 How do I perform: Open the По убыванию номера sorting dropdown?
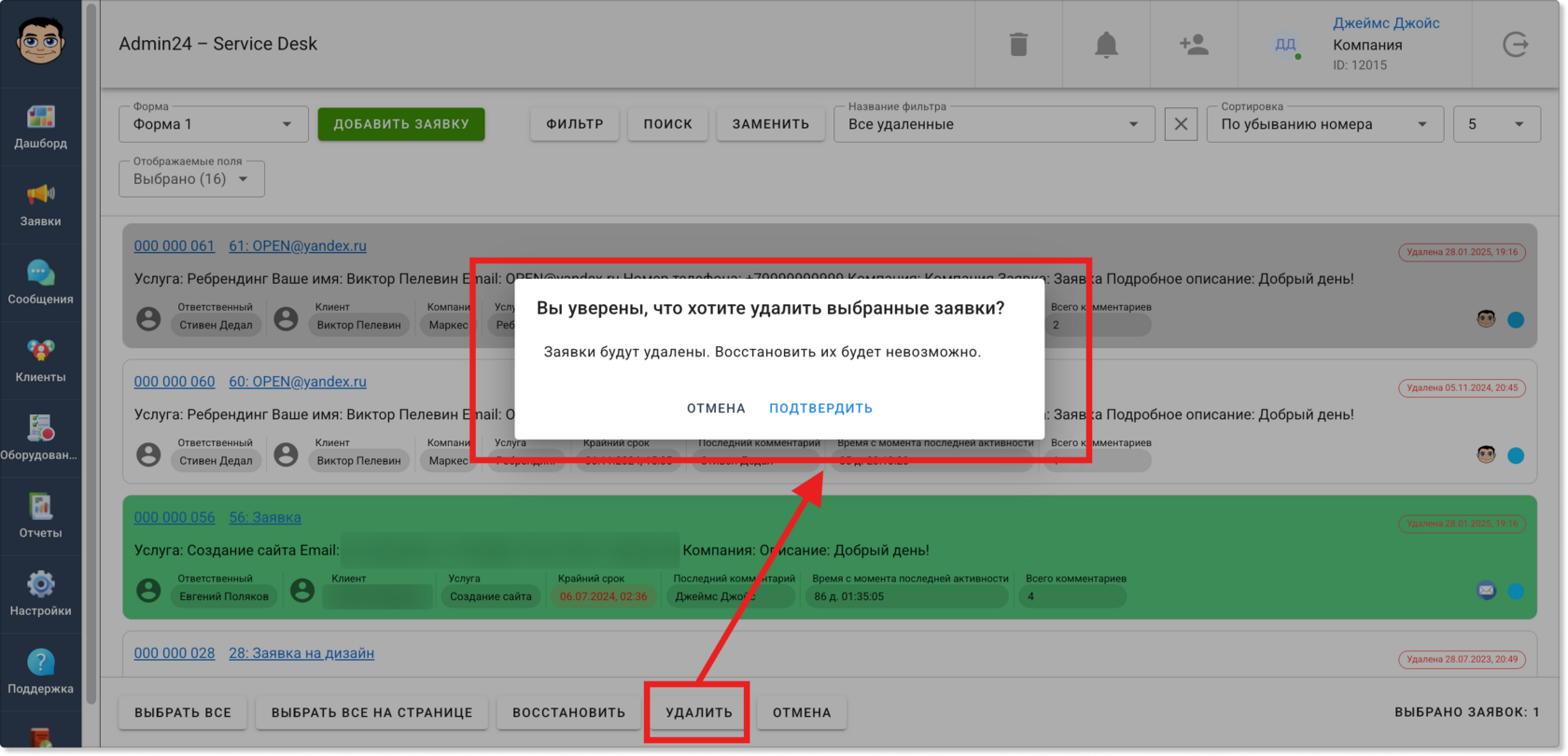(1325, 124)
